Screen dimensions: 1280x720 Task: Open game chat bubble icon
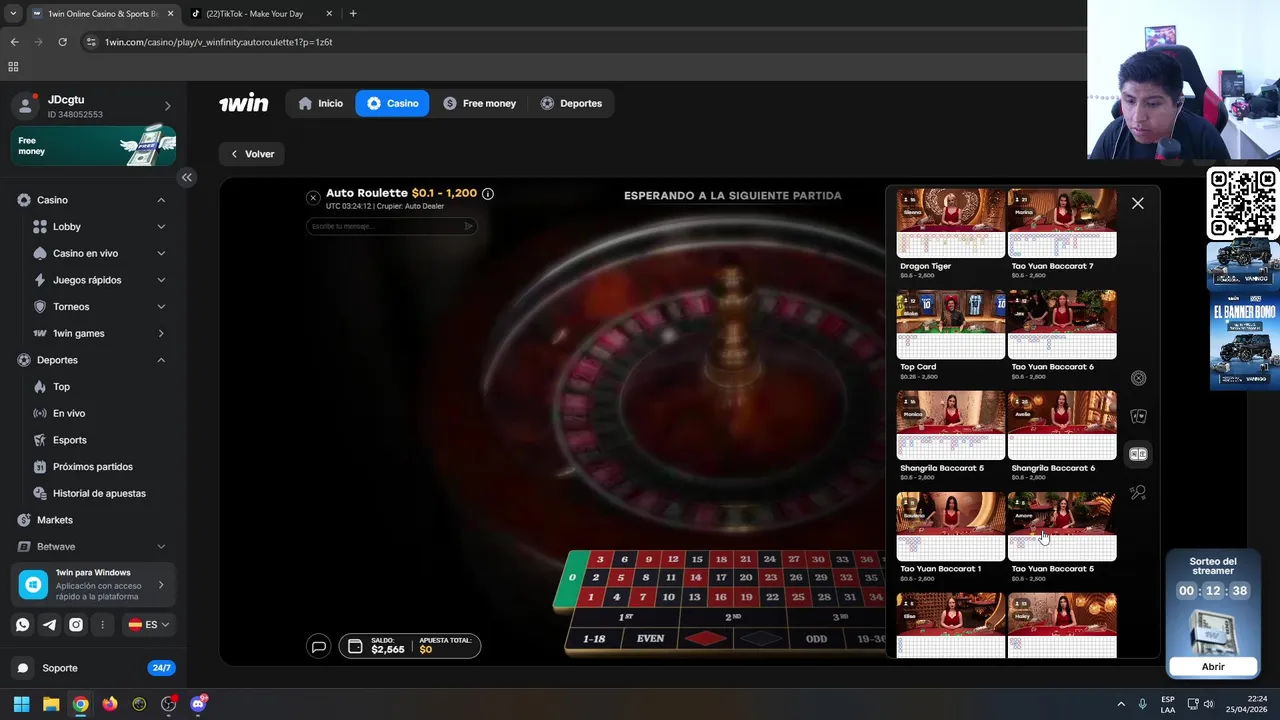click(318, 647)
